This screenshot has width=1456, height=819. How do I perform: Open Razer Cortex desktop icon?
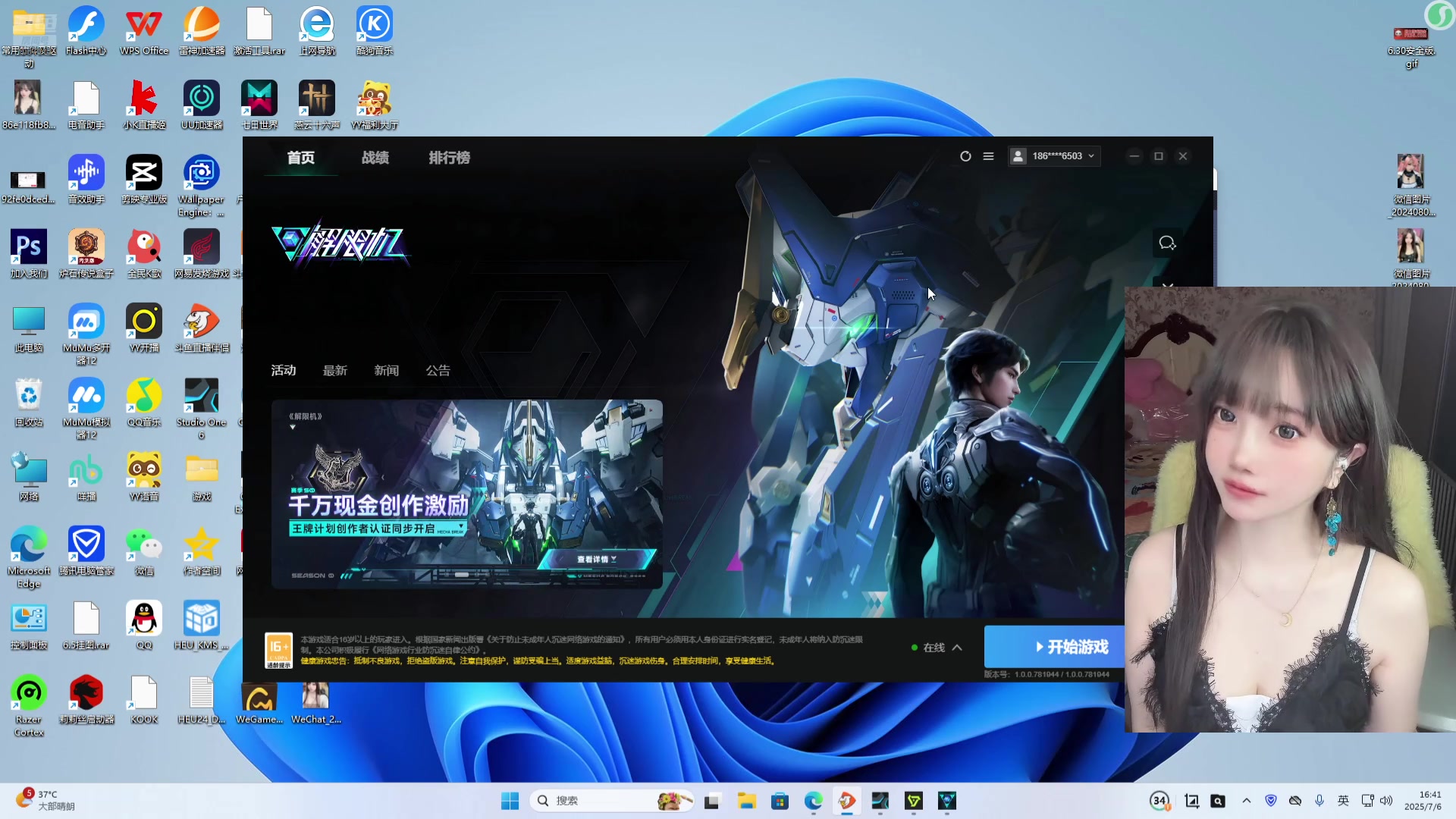point(29,707)
